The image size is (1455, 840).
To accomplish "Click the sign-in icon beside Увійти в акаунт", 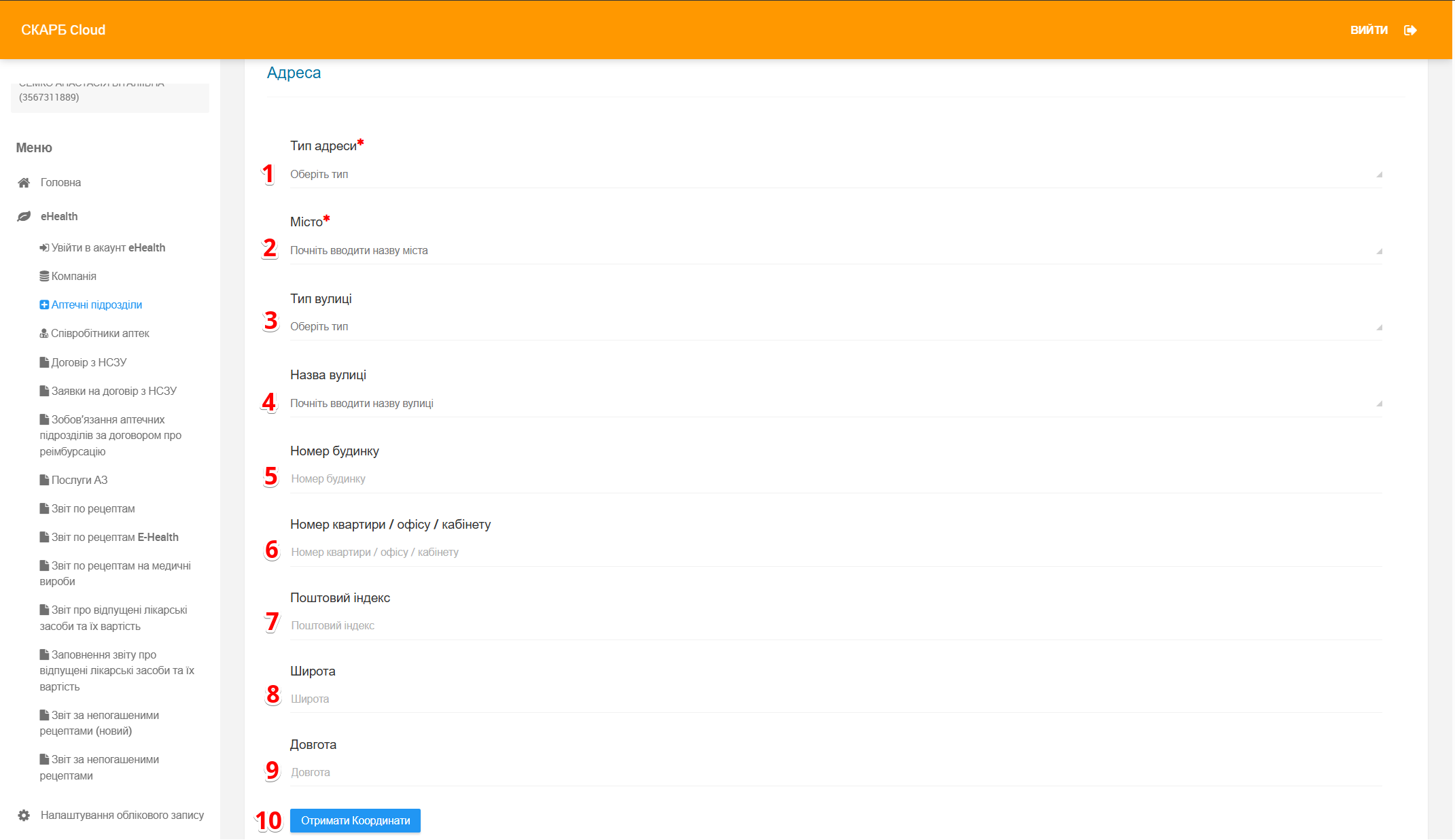I will [x=44, y=247].
